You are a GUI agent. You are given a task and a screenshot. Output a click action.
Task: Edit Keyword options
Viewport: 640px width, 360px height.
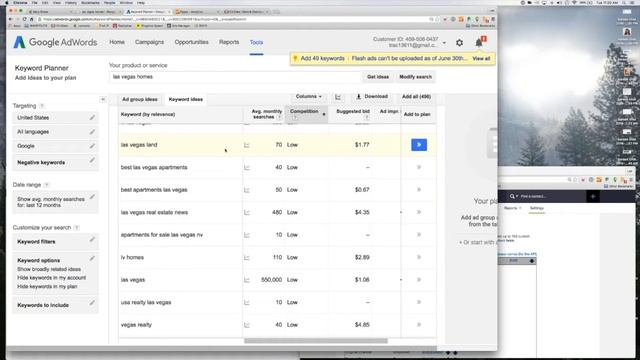click(x=92, y=258)
